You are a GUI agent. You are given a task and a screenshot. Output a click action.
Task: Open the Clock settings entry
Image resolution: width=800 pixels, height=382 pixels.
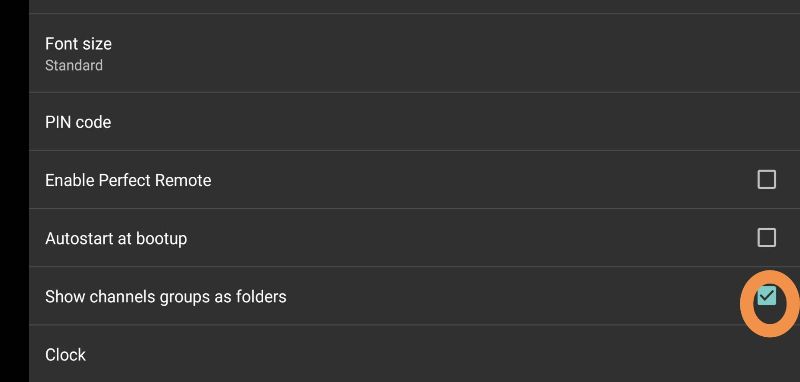(414, 354)
